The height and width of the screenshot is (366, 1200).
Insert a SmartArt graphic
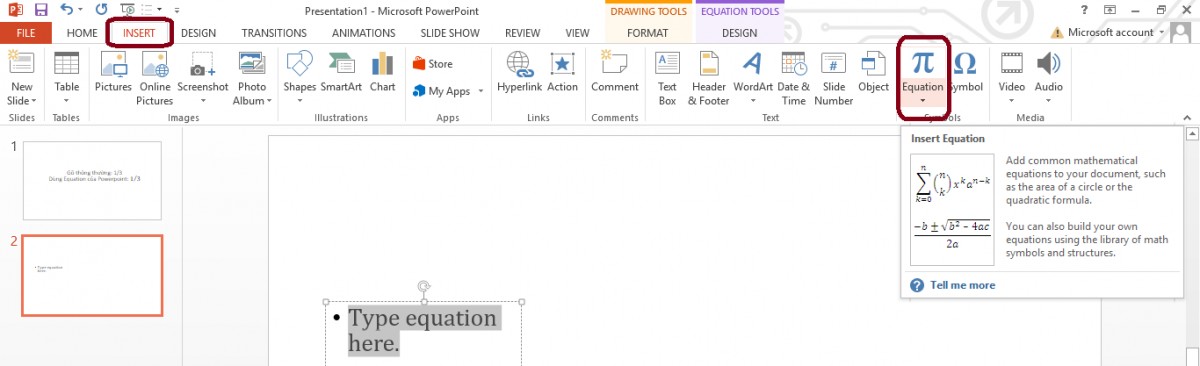click(341, 72)
